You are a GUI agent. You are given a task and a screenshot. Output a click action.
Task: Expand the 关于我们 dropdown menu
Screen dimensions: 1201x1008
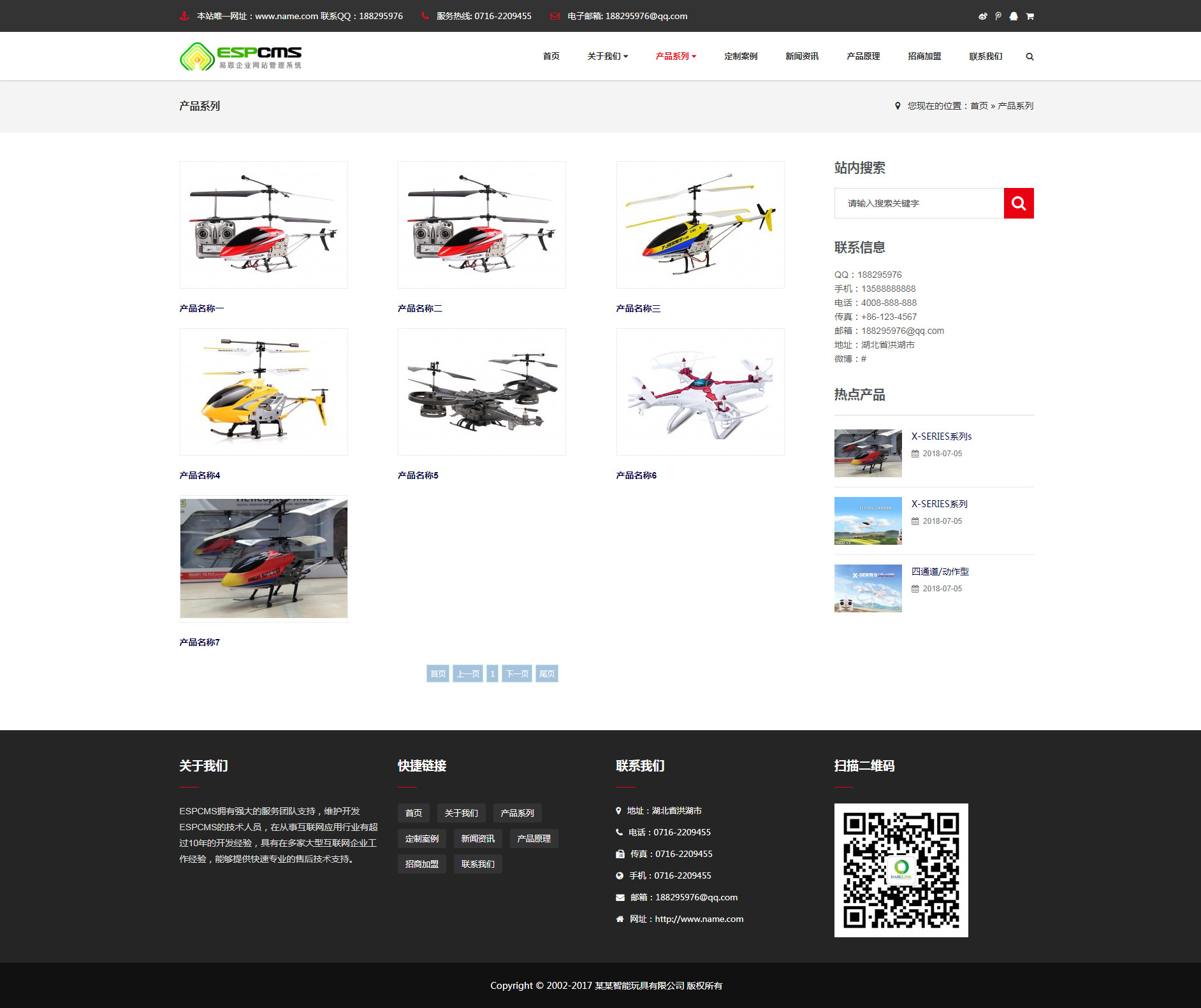608,57
